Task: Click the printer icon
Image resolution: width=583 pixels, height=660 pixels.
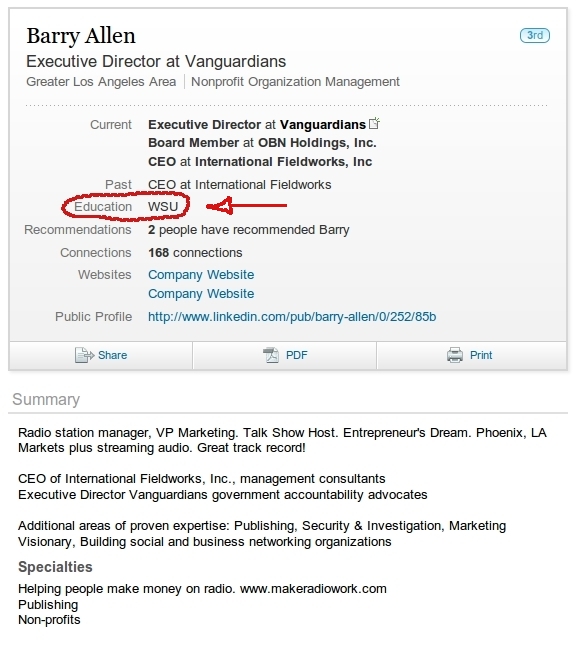Action: 455,355
